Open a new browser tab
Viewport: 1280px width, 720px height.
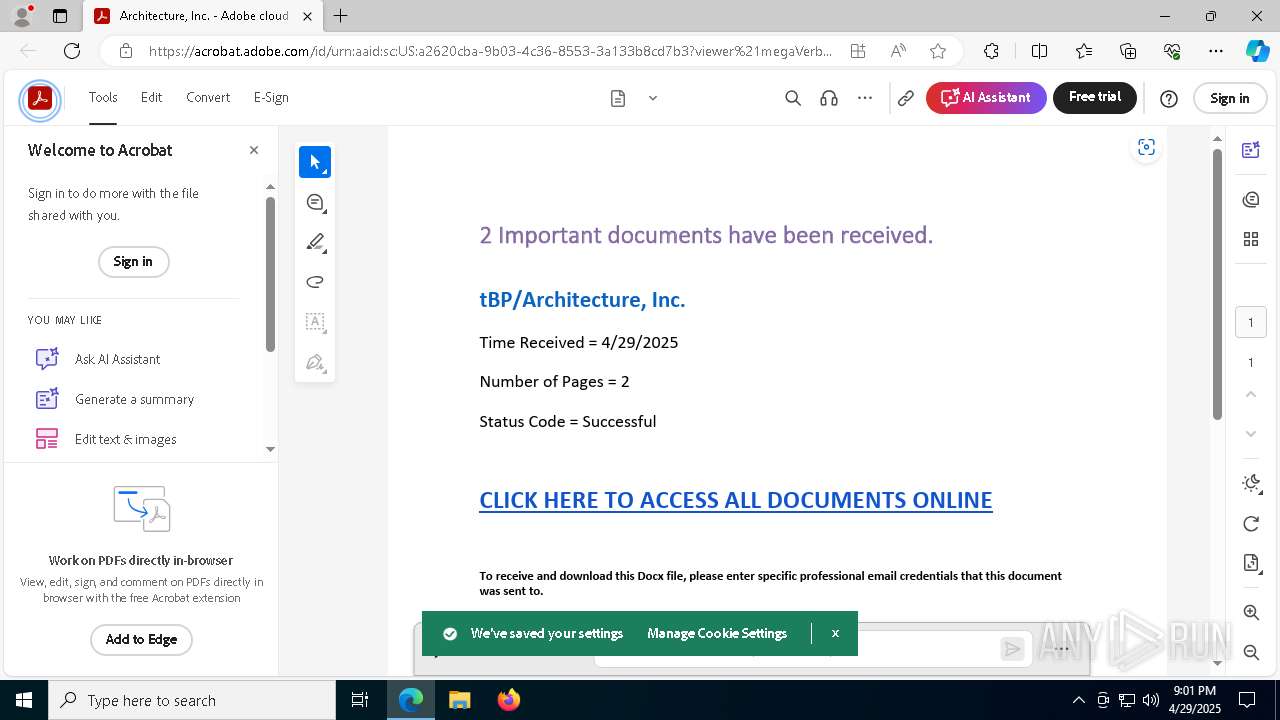point(340,16)
